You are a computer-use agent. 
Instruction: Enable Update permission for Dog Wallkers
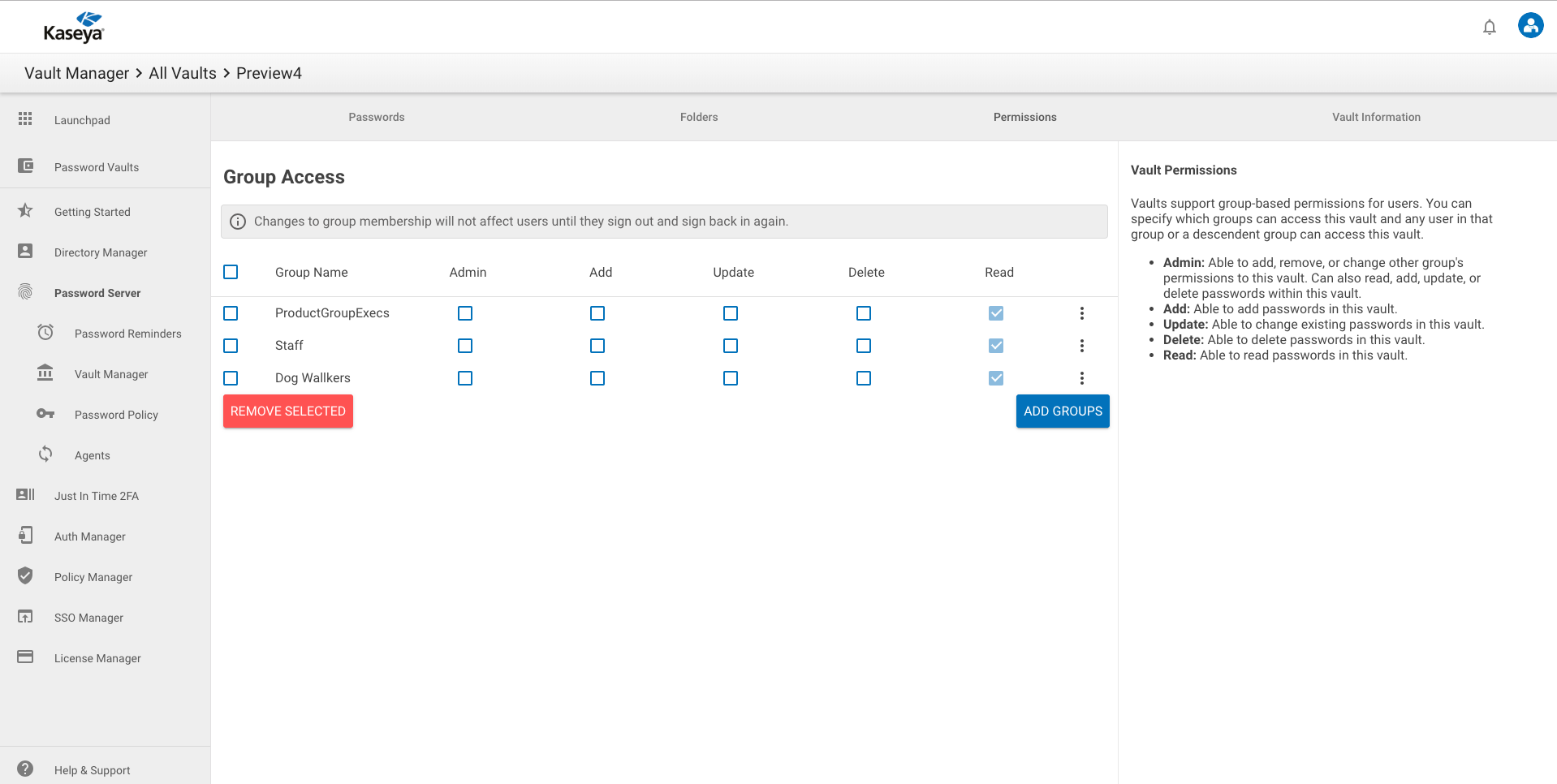click(x=731, y=378)
